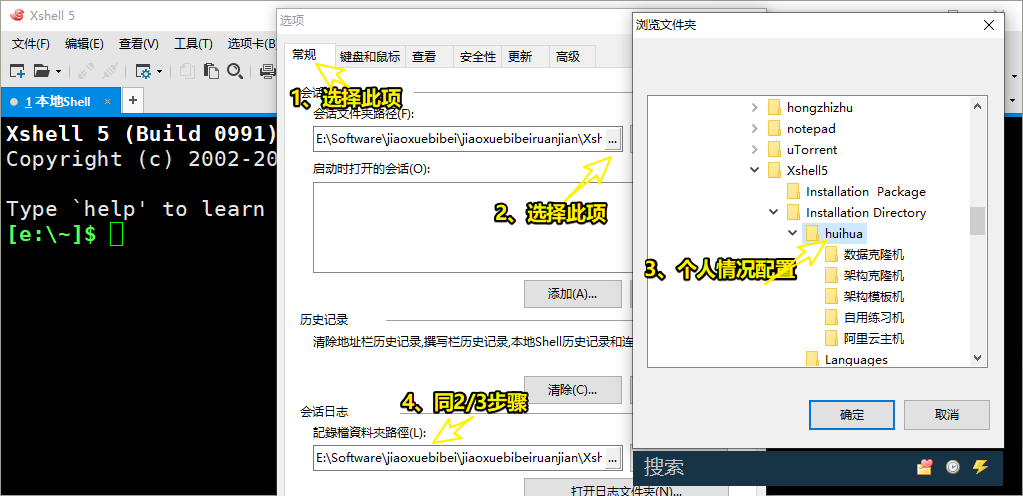
Task: Select the Languages folder
Action: (856, 359)
